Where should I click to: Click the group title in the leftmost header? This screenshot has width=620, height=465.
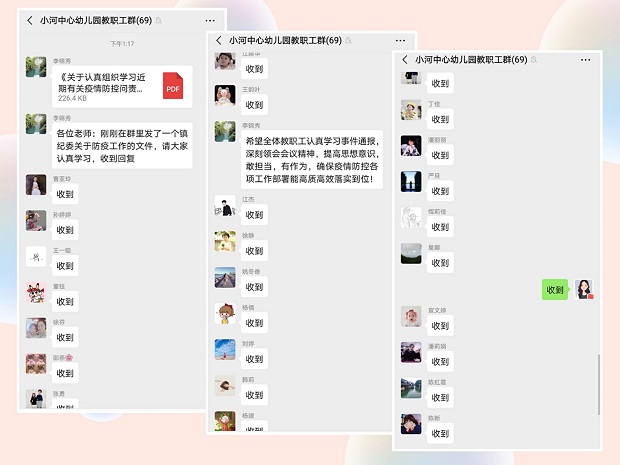coord(95,20)
